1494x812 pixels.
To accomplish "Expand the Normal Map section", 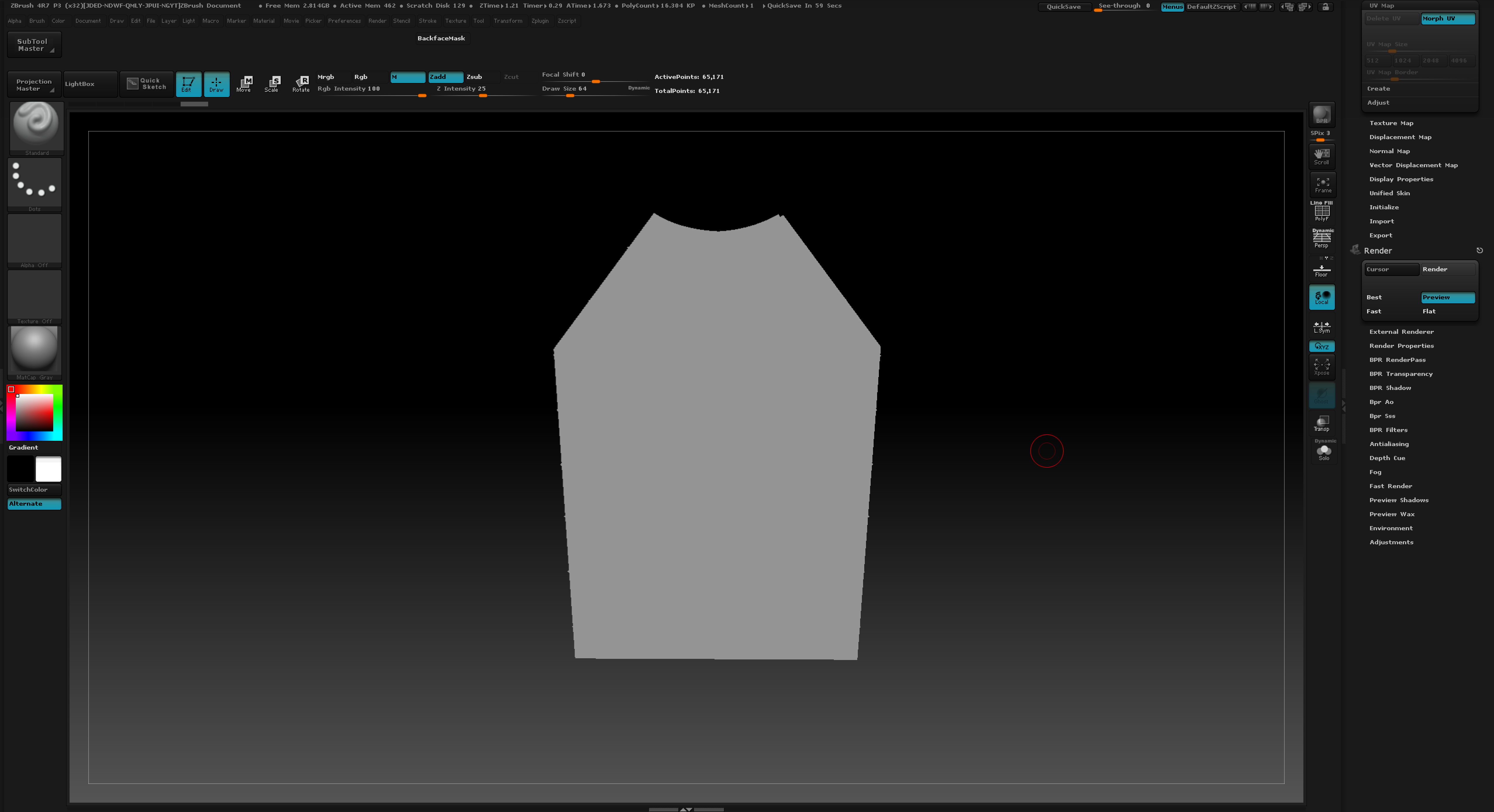I will tap(1389, 151).
